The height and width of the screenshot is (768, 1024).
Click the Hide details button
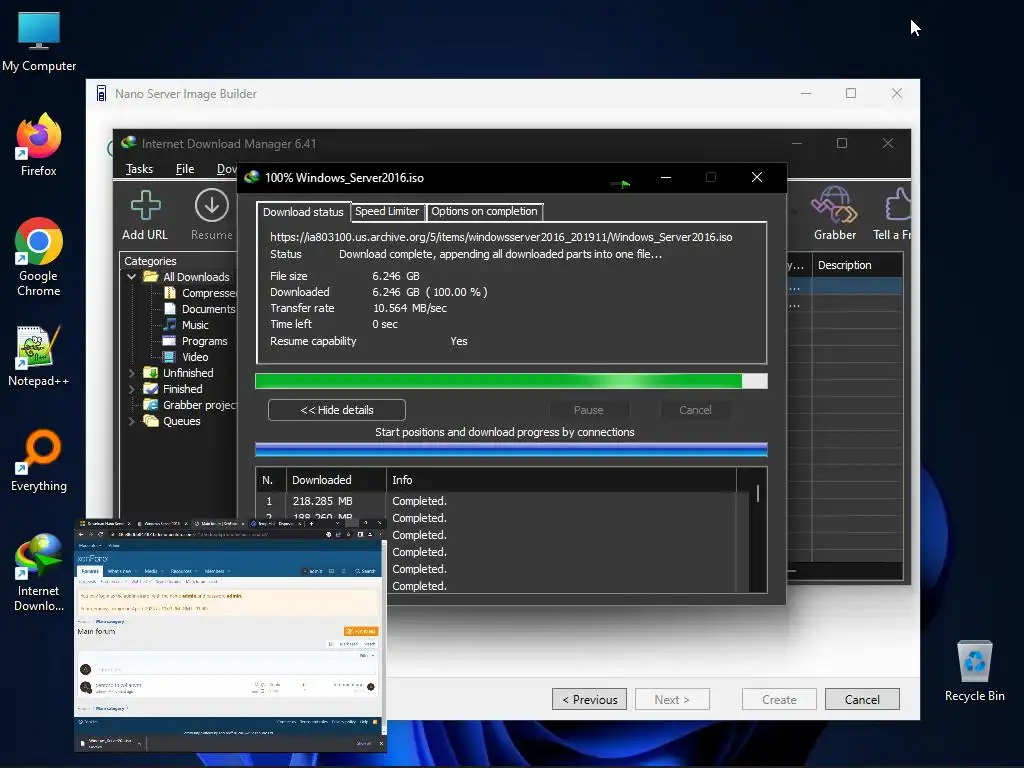337,410
